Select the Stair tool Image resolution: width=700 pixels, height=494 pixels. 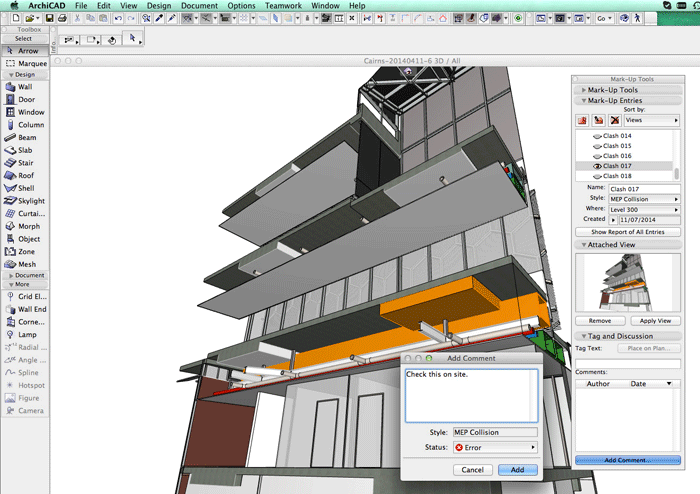coord(24,162)
